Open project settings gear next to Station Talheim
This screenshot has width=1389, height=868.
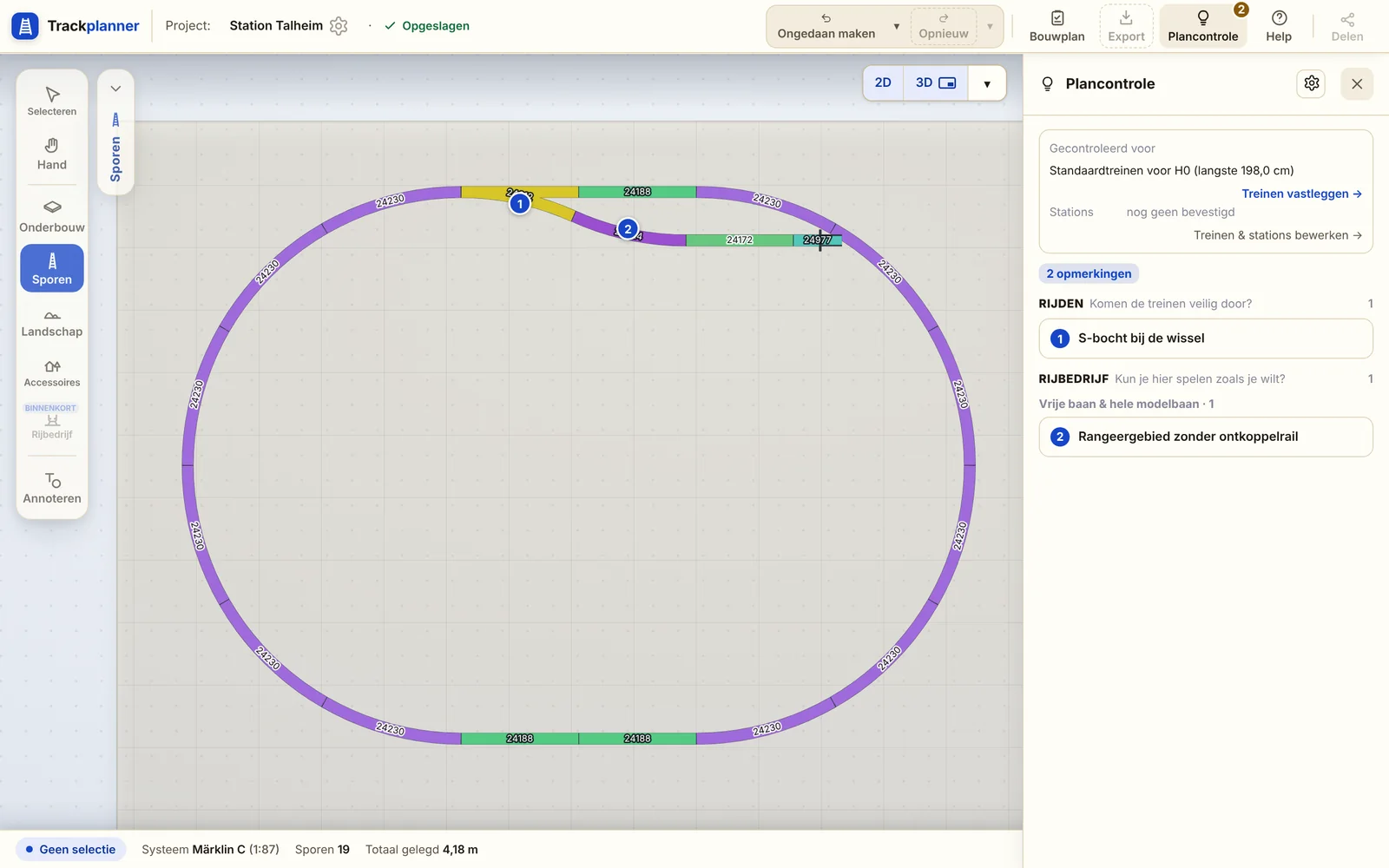click(339, 26)
